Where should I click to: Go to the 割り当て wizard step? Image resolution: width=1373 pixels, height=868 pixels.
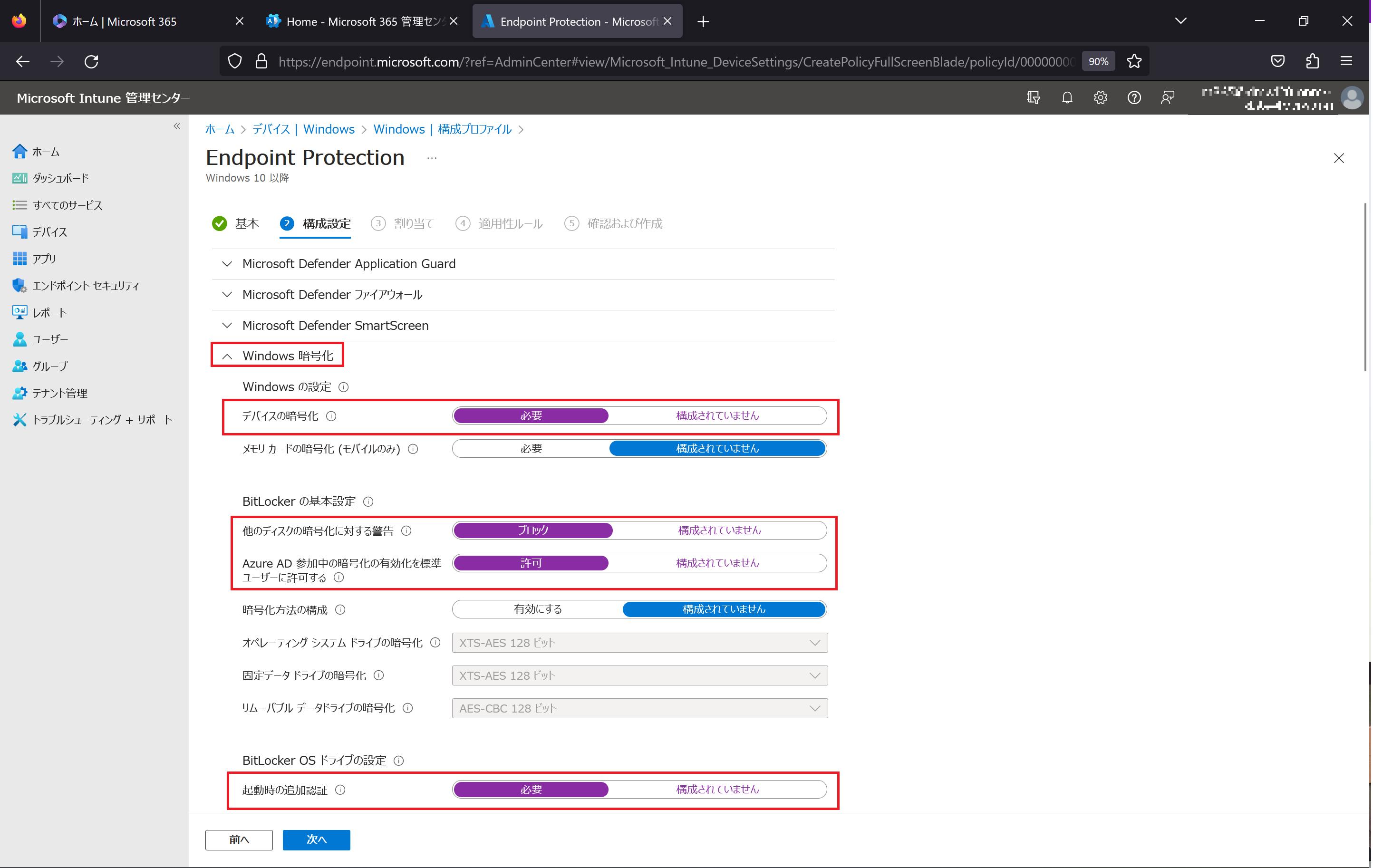[403, 223]
